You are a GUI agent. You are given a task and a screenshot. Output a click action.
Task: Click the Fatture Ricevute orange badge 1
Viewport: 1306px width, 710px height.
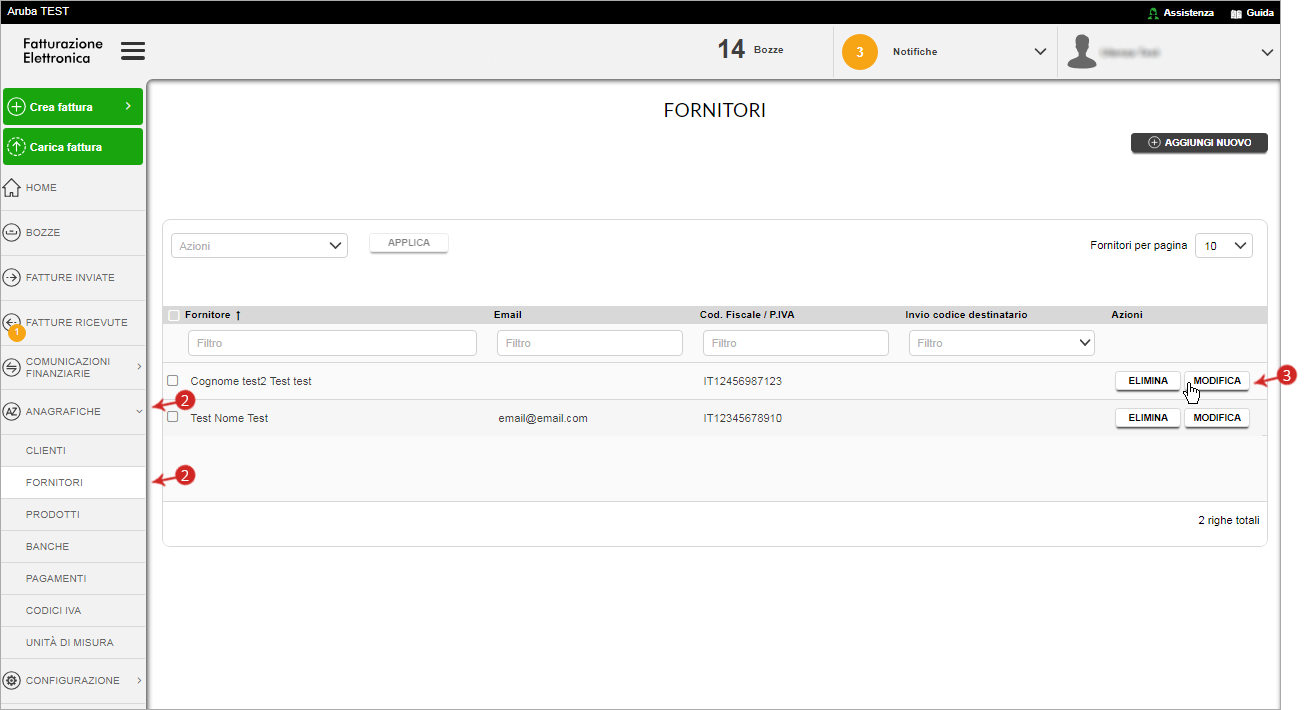(x=17, y=333)
